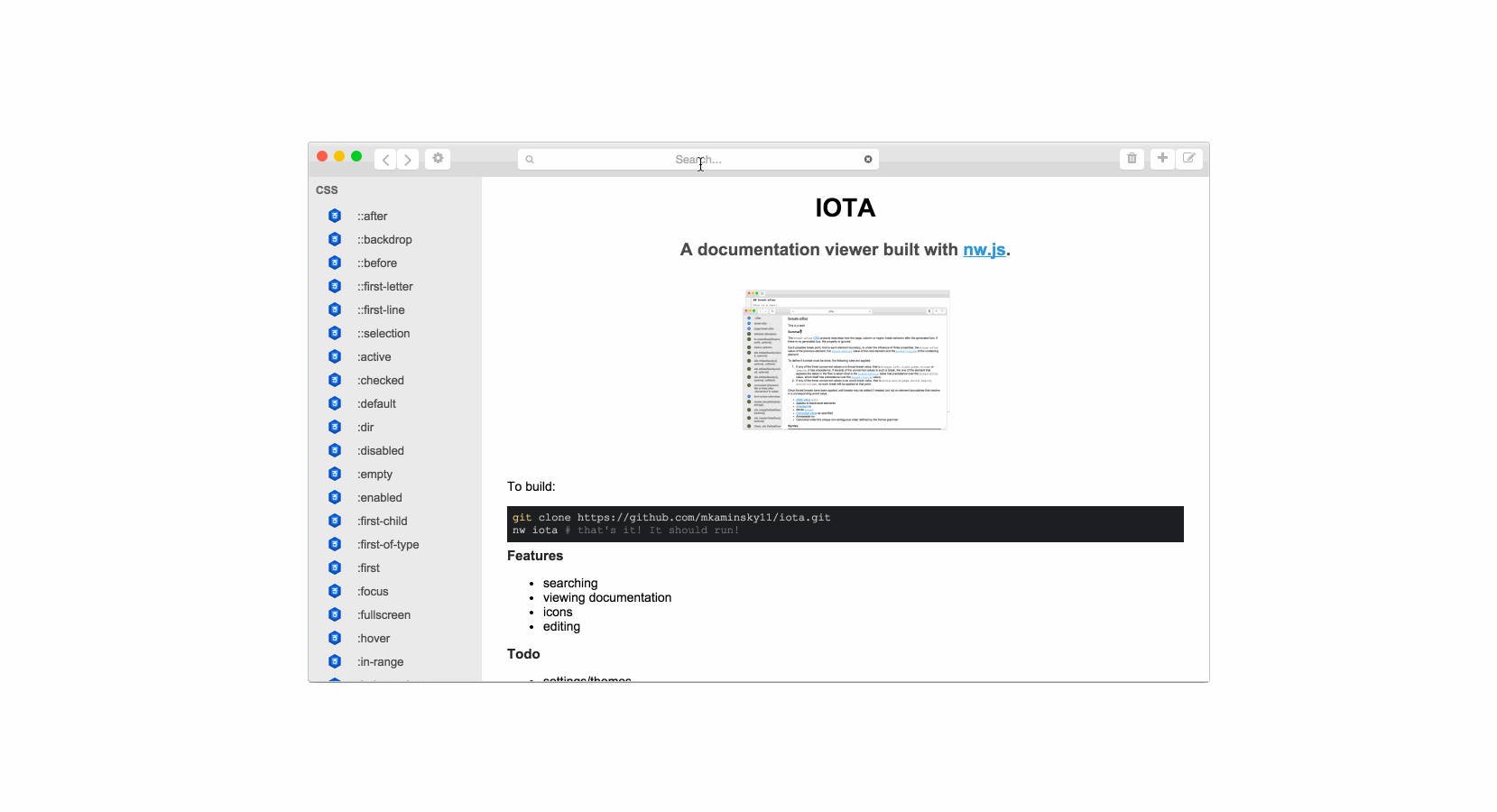Click the CSS3 icon beside :checked

click(335, 380)
